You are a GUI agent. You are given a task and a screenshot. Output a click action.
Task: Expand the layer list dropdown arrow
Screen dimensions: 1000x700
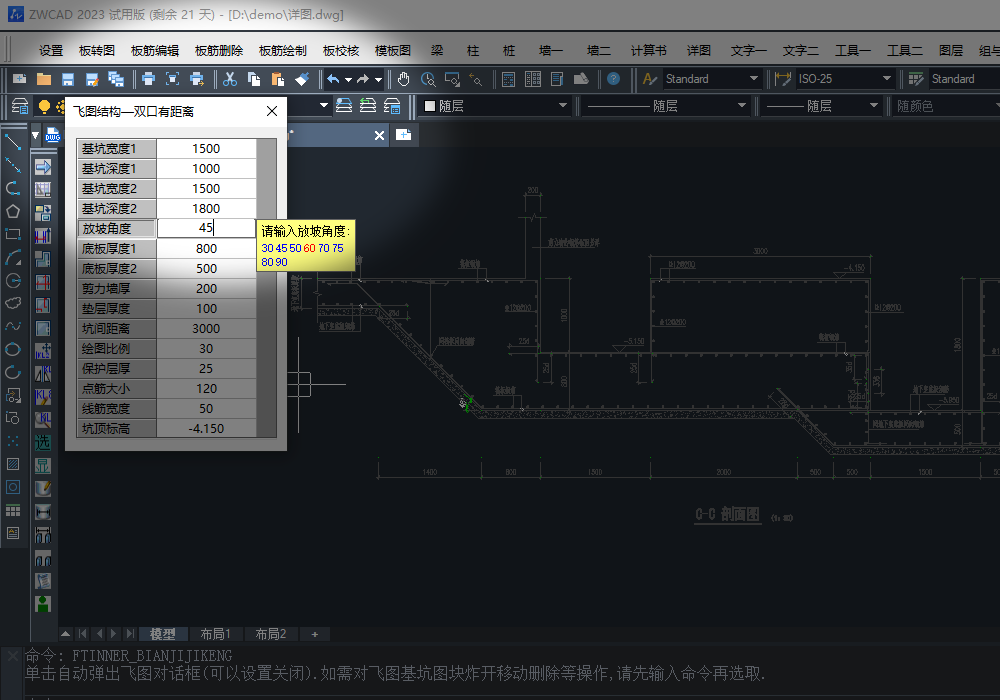(x=324, y=105)
